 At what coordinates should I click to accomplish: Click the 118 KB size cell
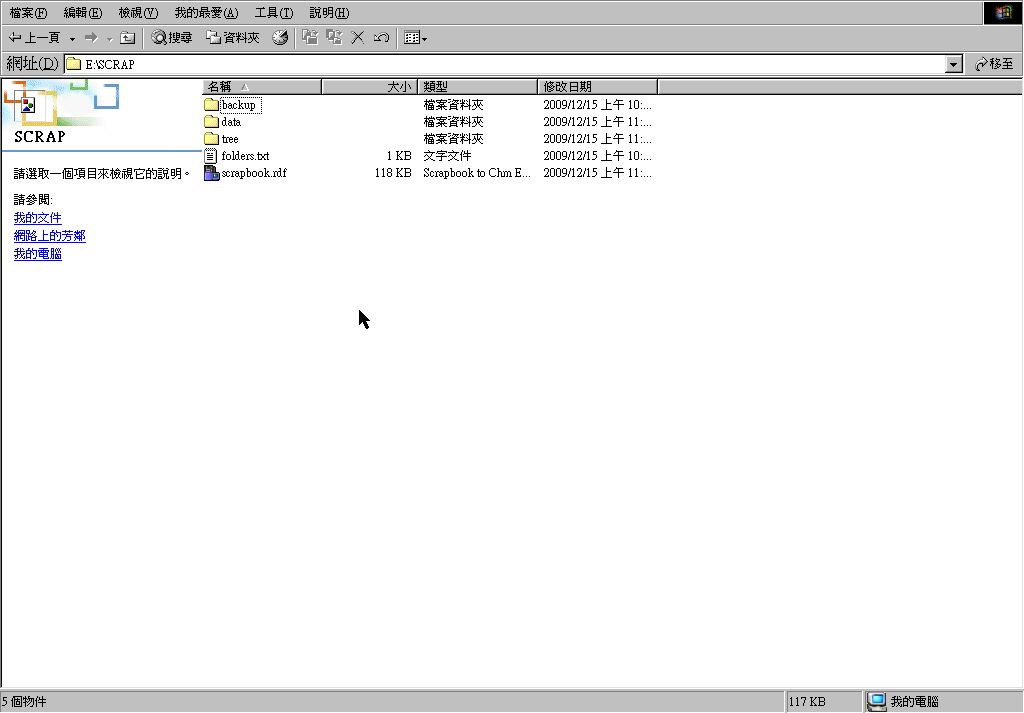pos(392,172)
